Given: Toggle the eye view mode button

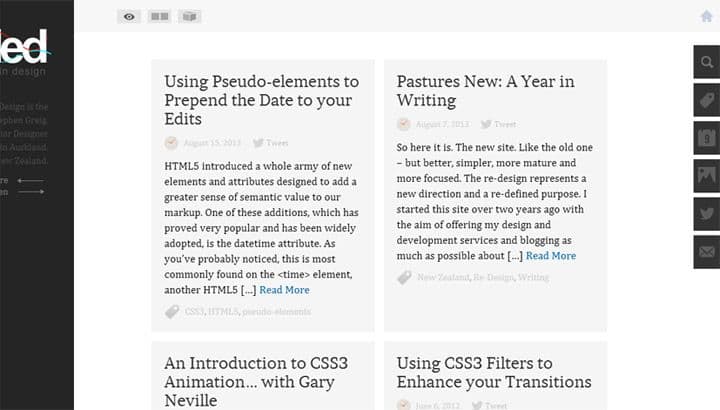Looking at the screenshot, I should tap(129, 16).
